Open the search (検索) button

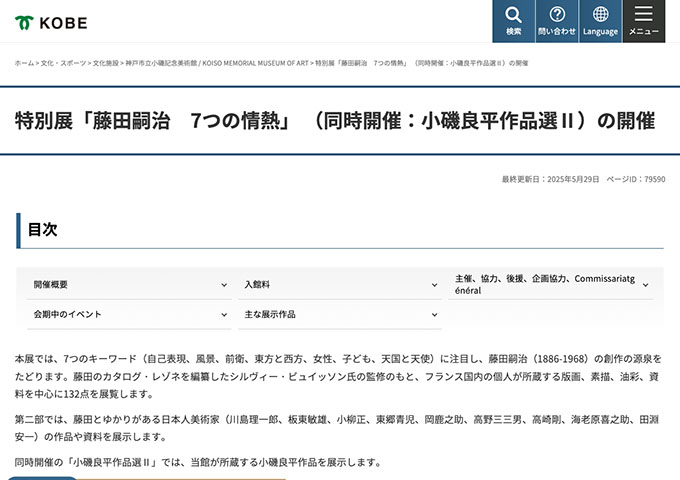pyautogui.click(x=513, y=21)
